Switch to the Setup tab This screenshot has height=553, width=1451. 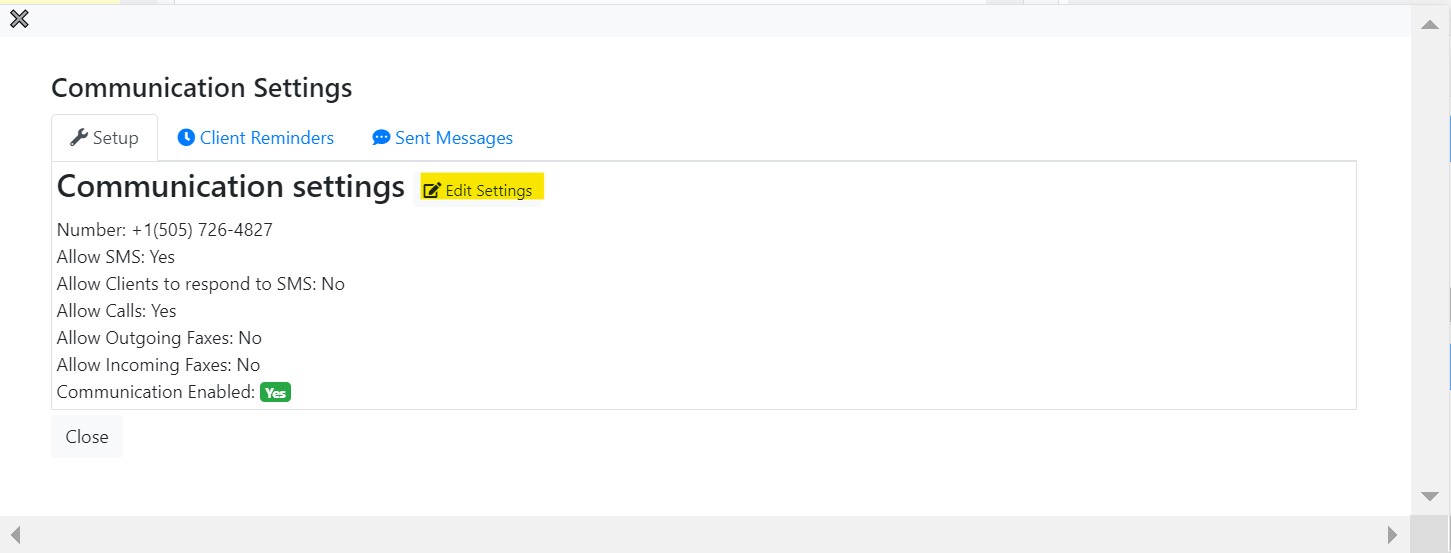(104, 138)
